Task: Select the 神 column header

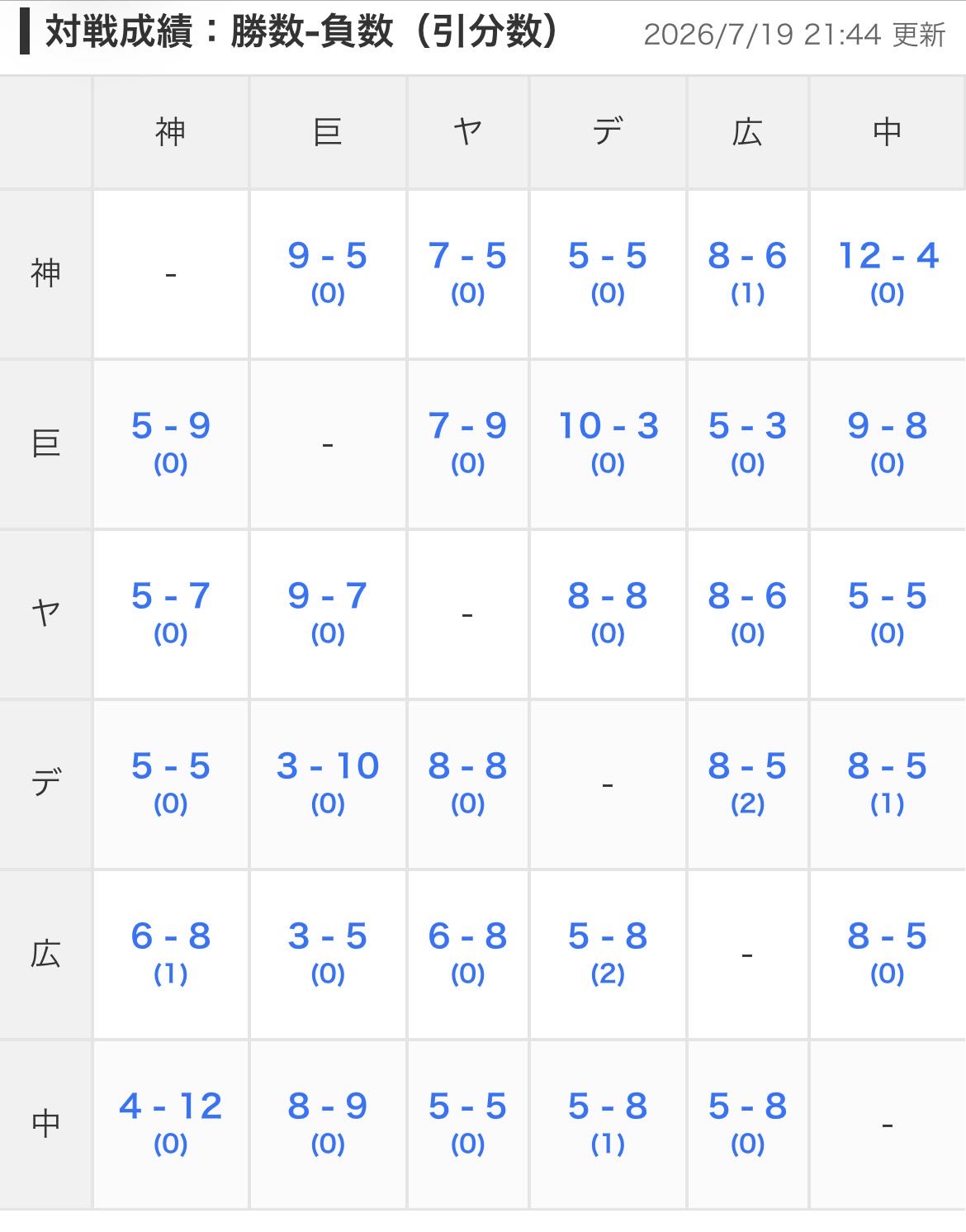Action: point(171,131)
